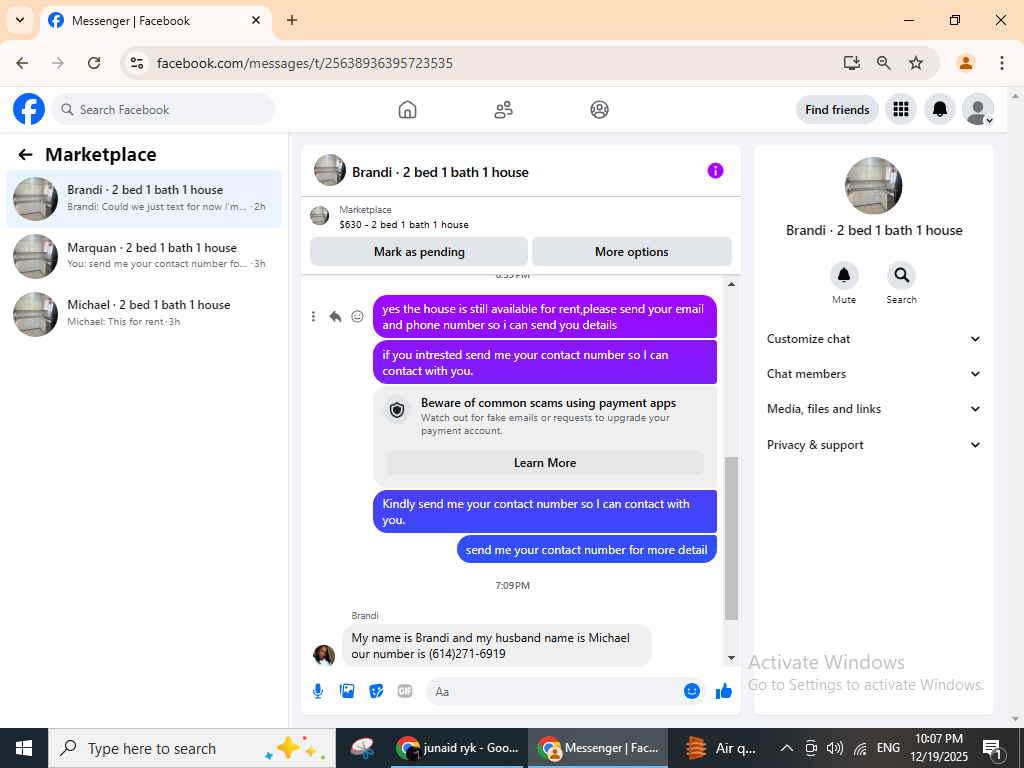Mute the Brandi conversation
This screenshot has width=1024, height=768.
pyautogui.click(x=844, y=276)
